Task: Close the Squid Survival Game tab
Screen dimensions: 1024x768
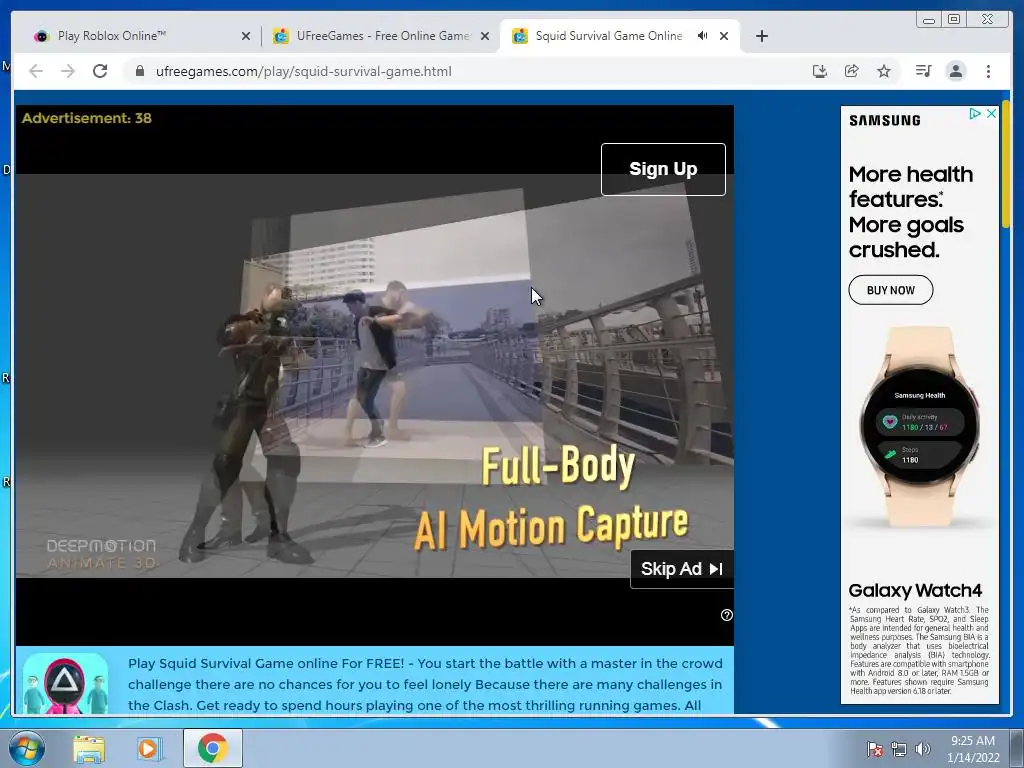Action: [724, 37]
